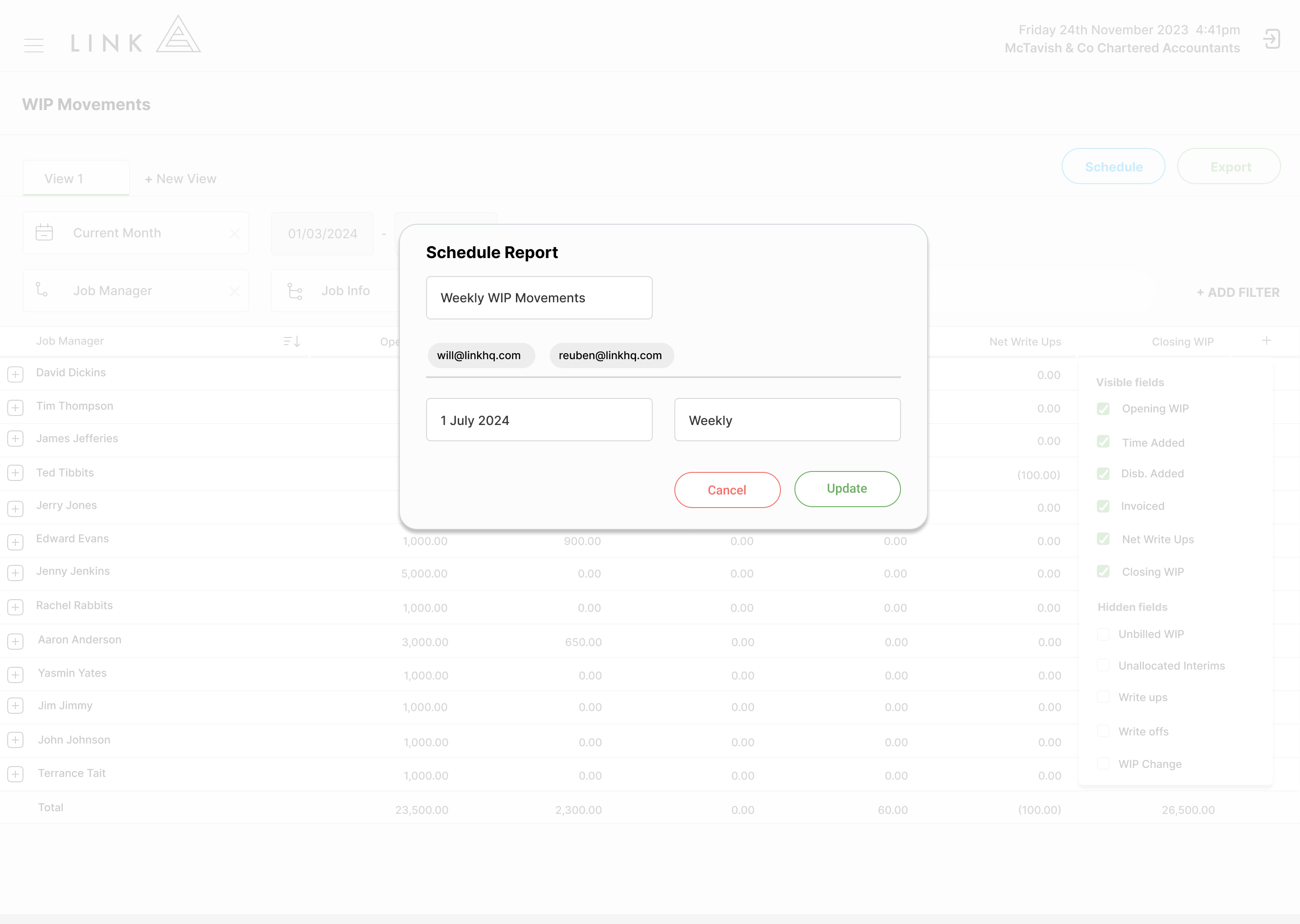
Task: Create a New View tab
Action: [x=181, y=179]
